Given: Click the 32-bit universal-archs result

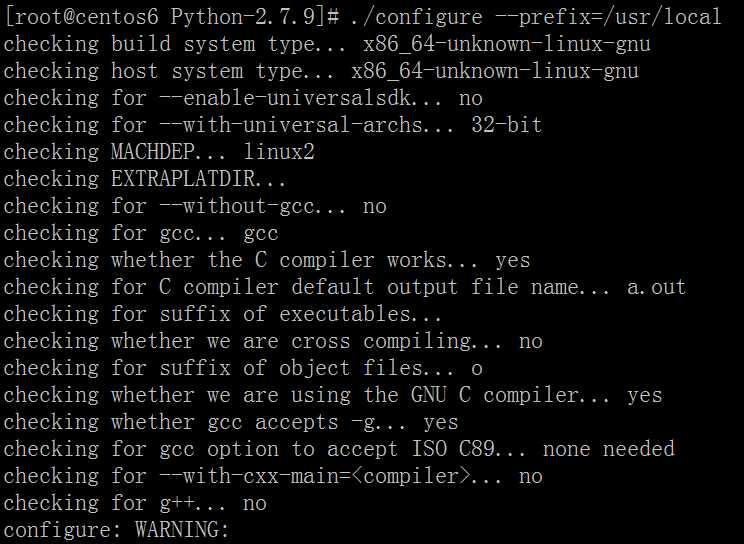Looking at the screenshot, I should (x=506, y=125).
